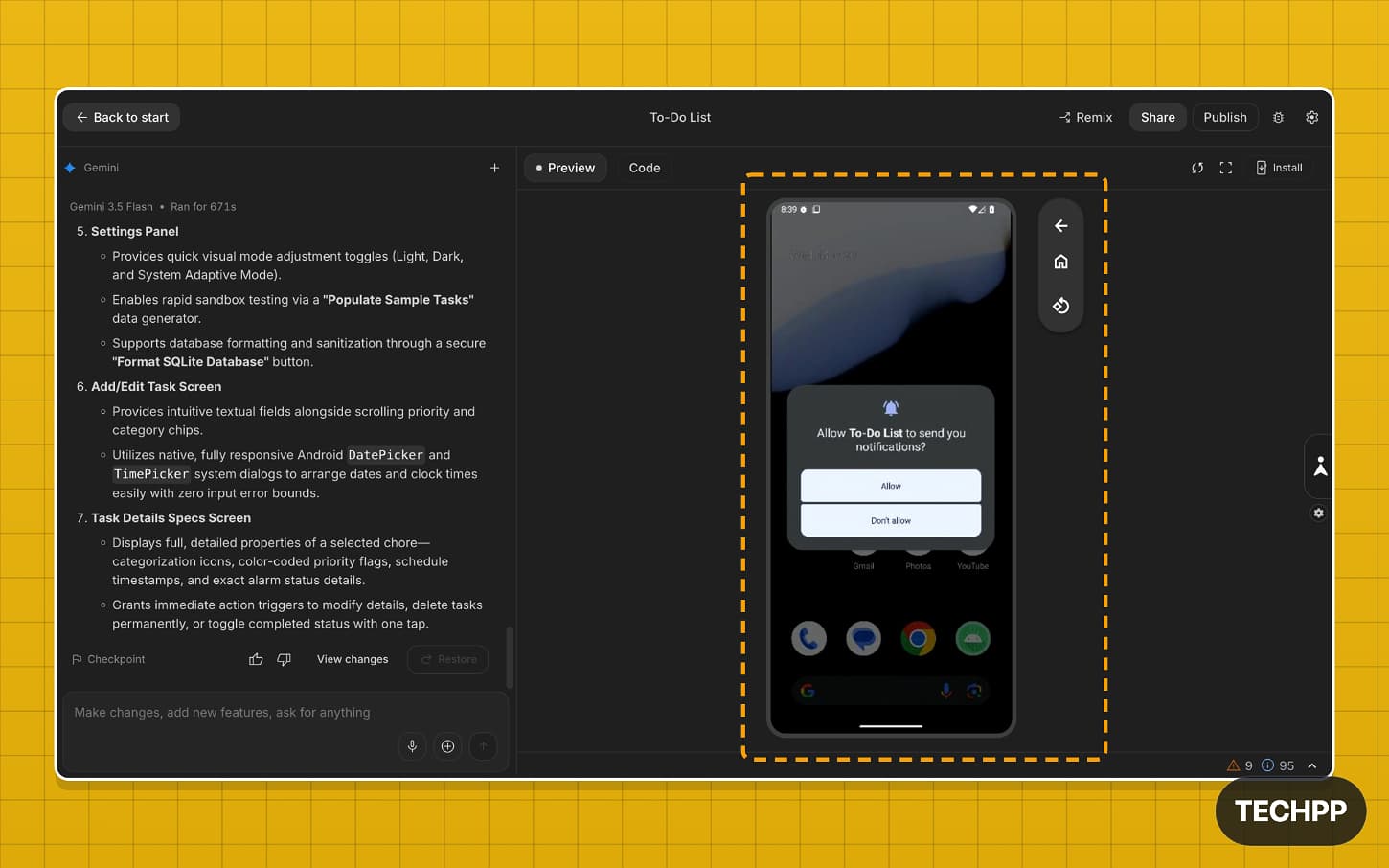The width and height of the screenshot is (1389, 868).
Task: Click the Restore button
Action: tap(448, 659)
